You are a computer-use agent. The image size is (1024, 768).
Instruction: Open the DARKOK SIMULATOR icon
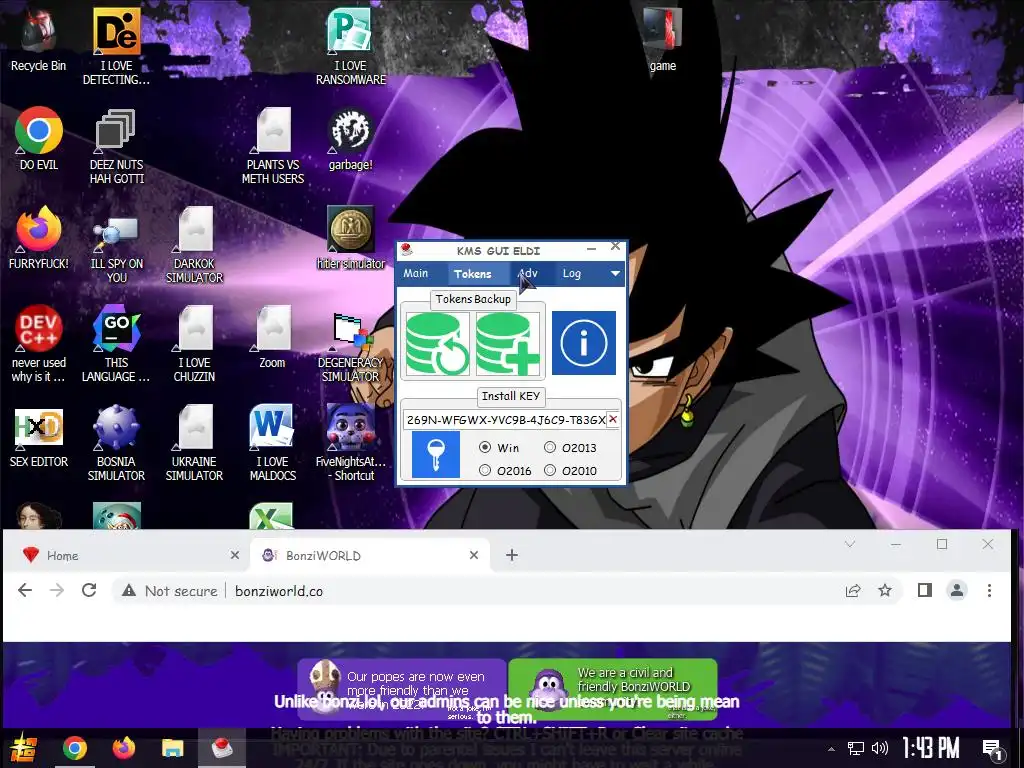click(195, 244)
